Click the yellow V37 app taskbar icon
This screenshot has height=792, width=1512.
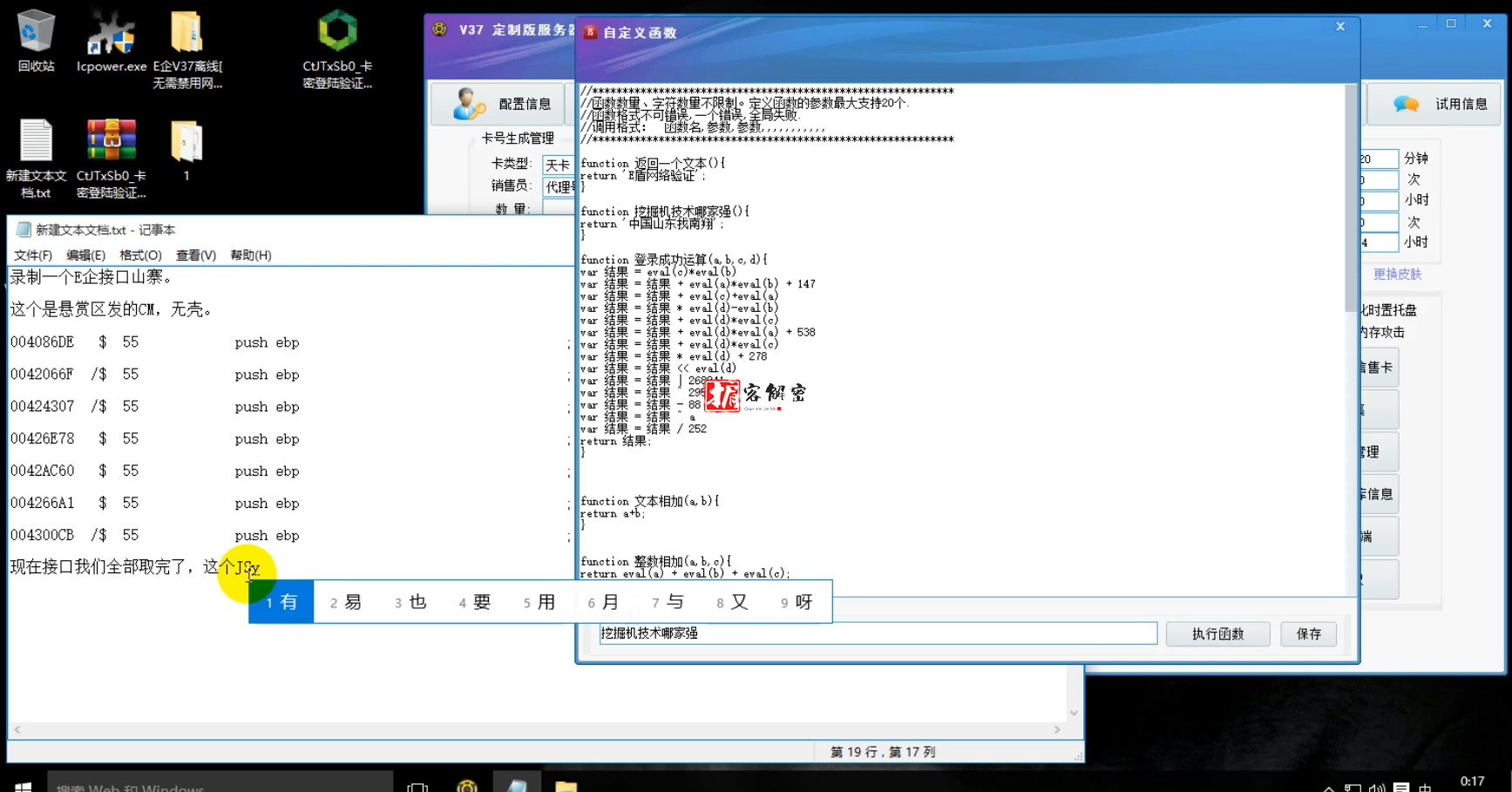coord(467,787)
